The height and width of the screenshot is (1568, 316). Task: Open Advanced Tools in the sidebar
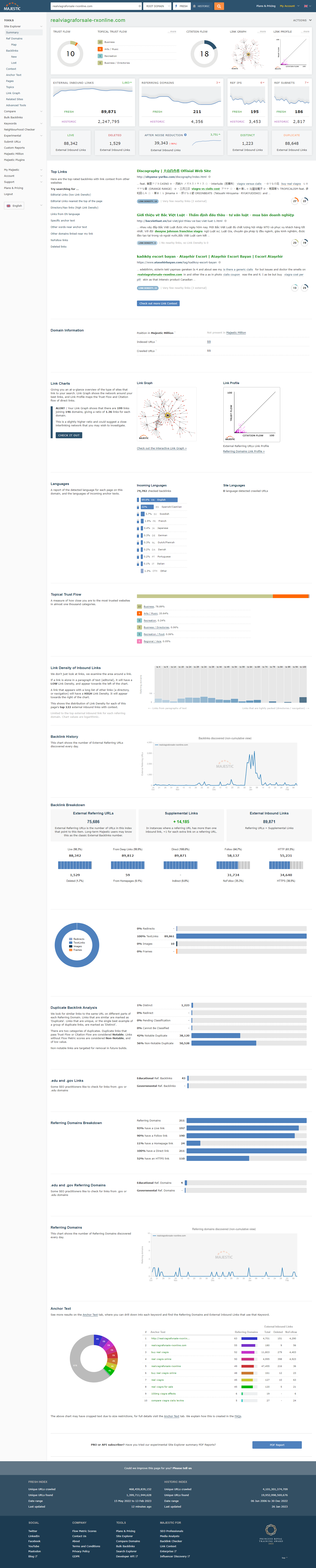click(x=16, y=105)
